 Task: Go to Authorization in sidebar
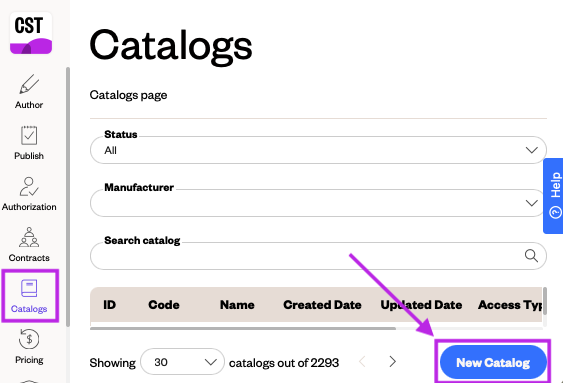29,194
